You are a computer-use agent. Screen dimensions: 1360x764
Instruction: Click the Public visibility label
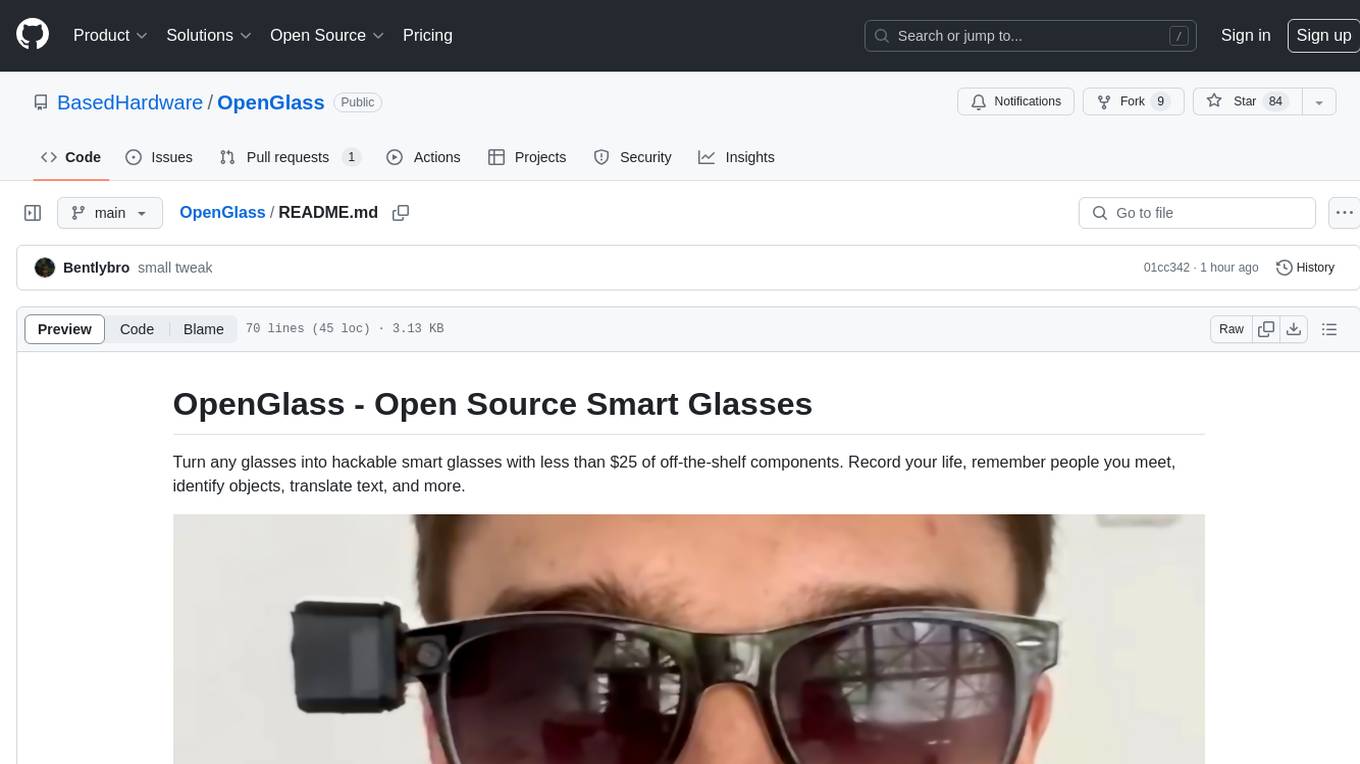click(x=357, y=102)
